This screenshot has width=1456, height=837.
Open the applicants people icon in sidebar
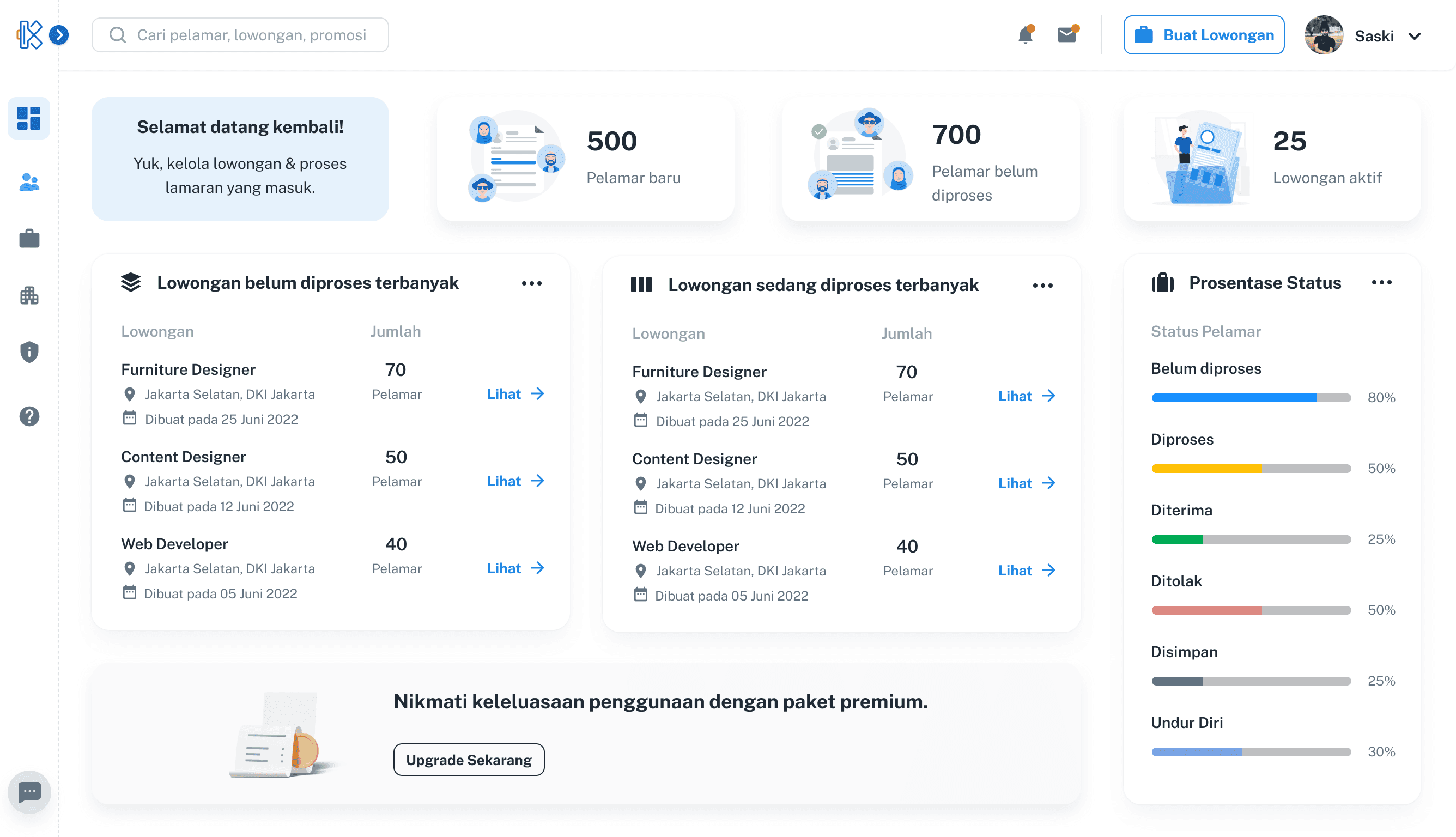(29, 182)
